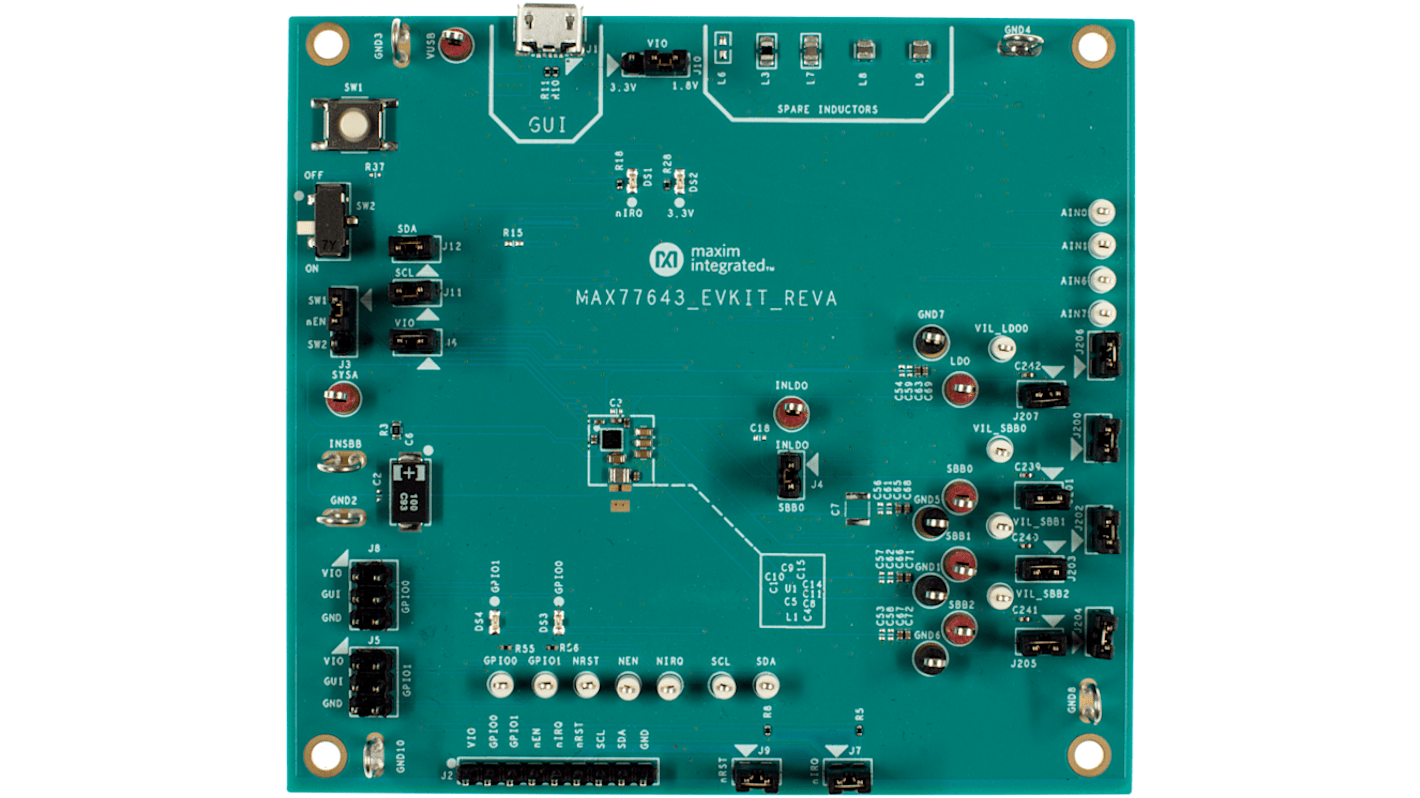Click the GND5 black test point
The height and width of the screenshot is (798, 1420).
(930, 522)
